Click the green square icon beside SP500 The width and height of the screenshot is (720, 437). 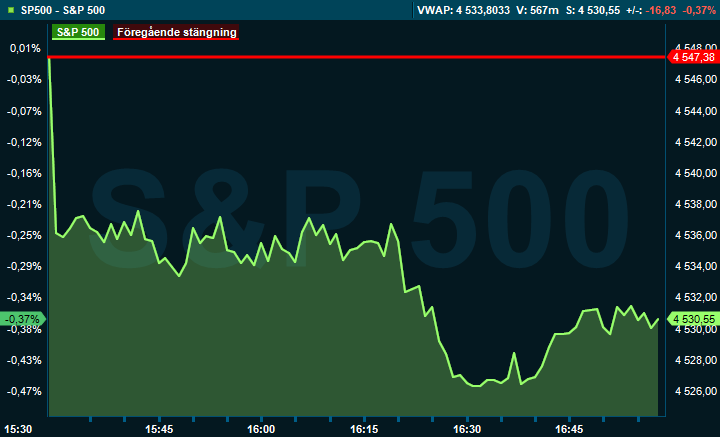click(11, 10)
